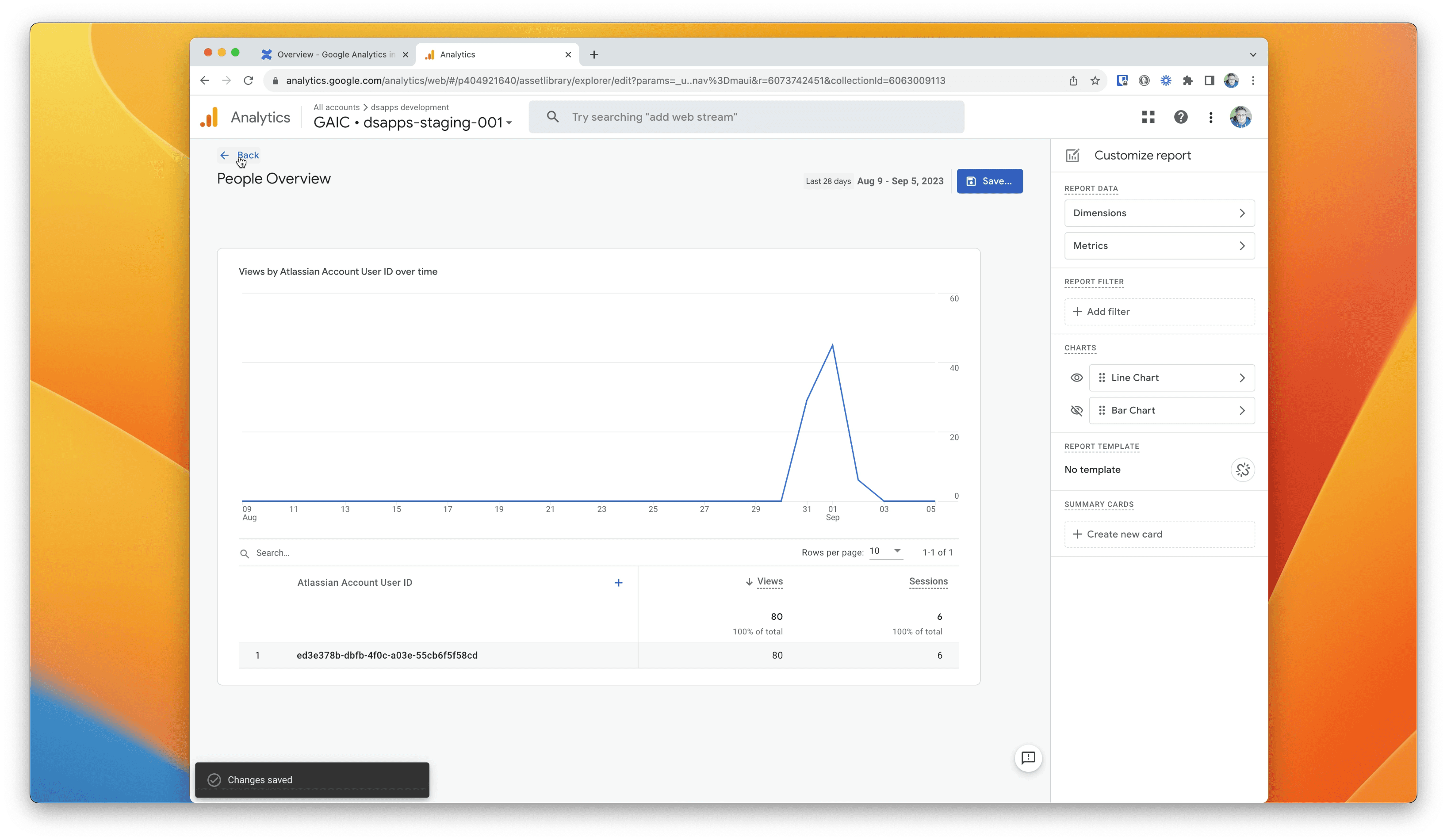The image size is (1447, 840).
Task: Click the Atlassian Account User ID column header
Action: coord(354,583)
